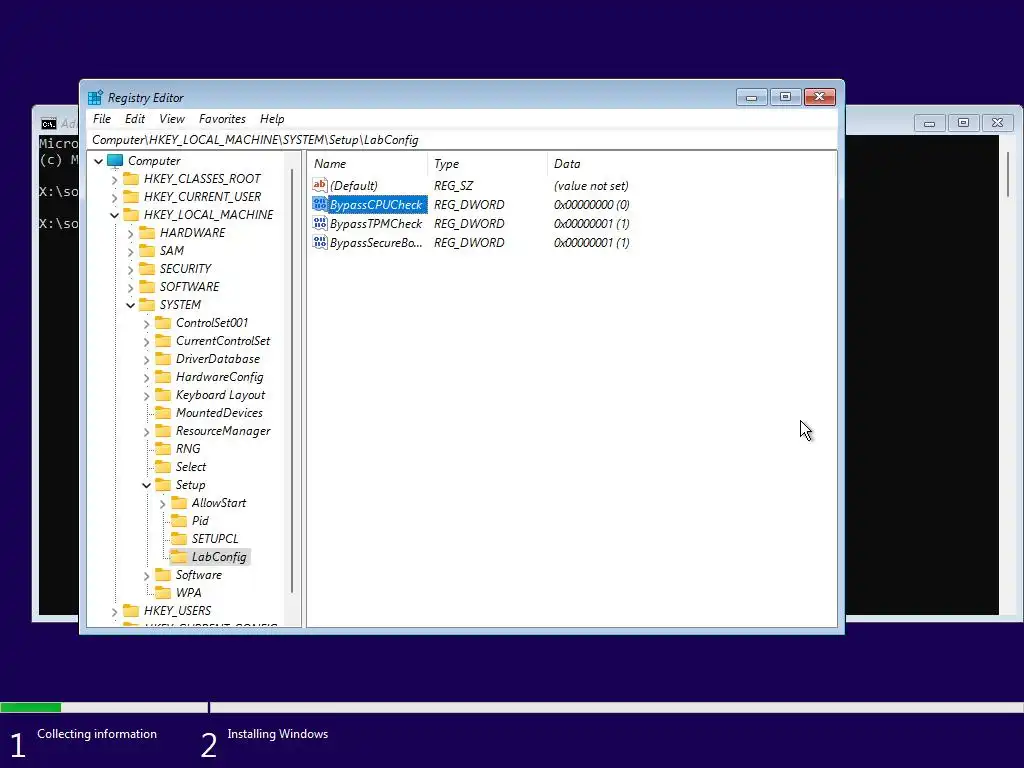The width and height of the screenshot is (1024, 768).
Task: Click the Windows setup progress bar
Action: (512, 707)
